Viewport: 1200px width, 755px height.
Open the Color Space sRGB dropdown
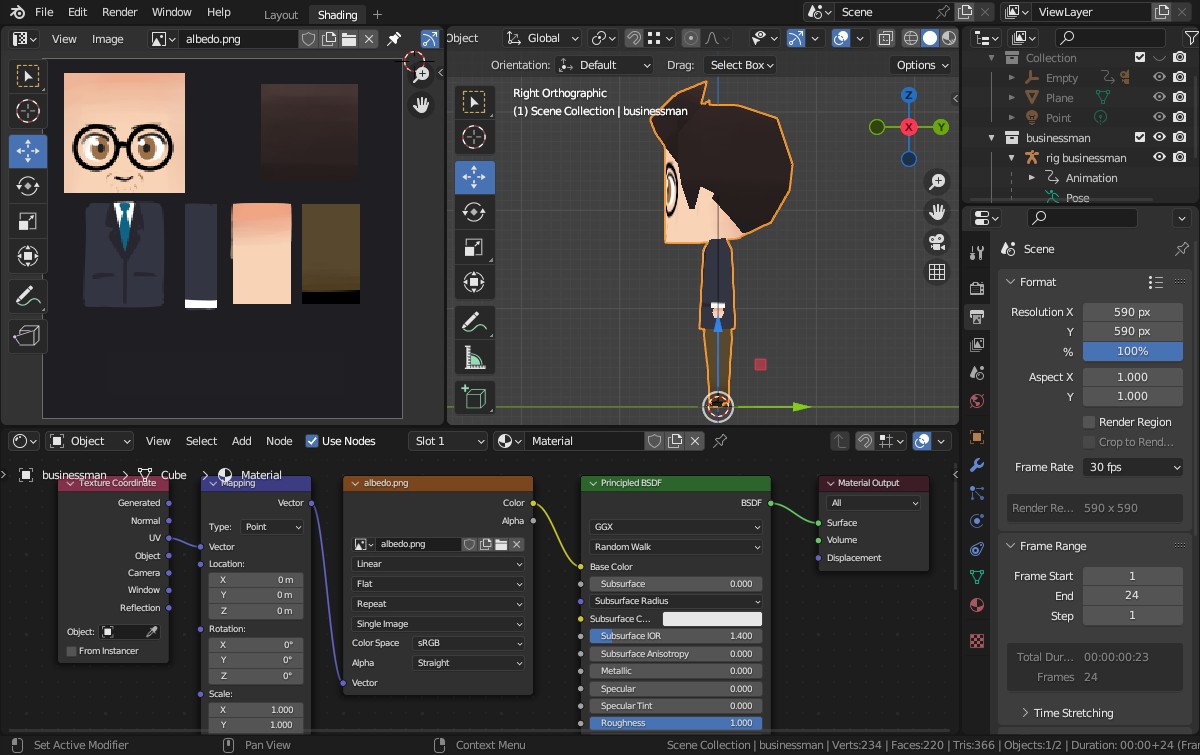467,643
